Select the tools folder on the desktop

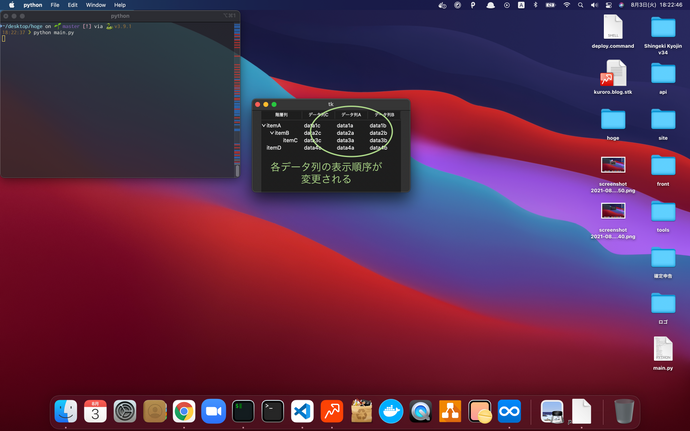coord(663,216)
